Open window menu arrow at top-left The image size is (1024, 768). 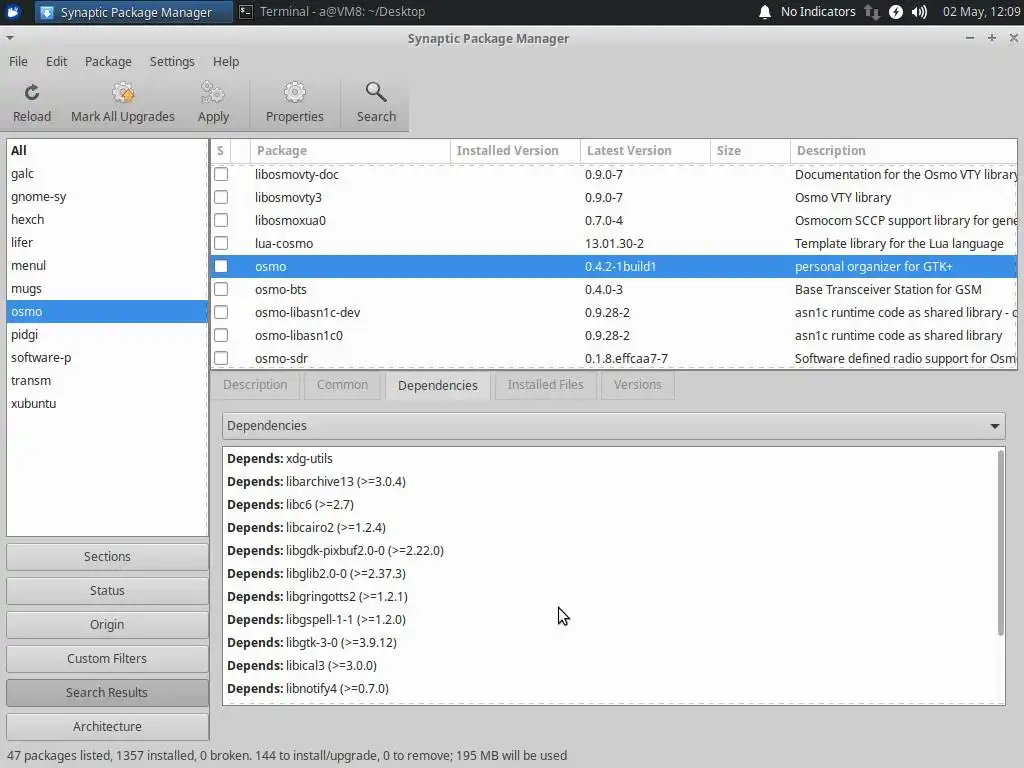pyautogui.click(x=9, y=38)
